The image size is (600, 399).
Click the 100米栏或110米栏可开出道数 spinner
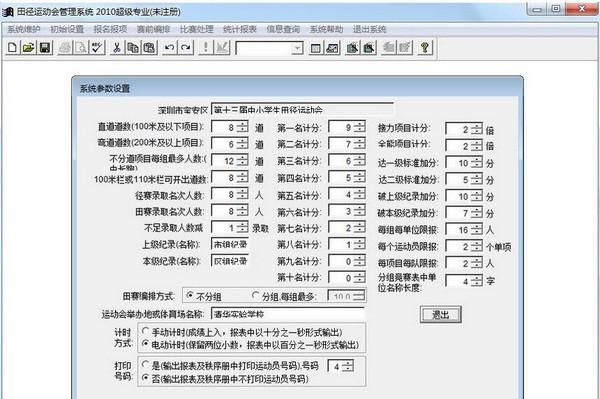tap(242, 178)
